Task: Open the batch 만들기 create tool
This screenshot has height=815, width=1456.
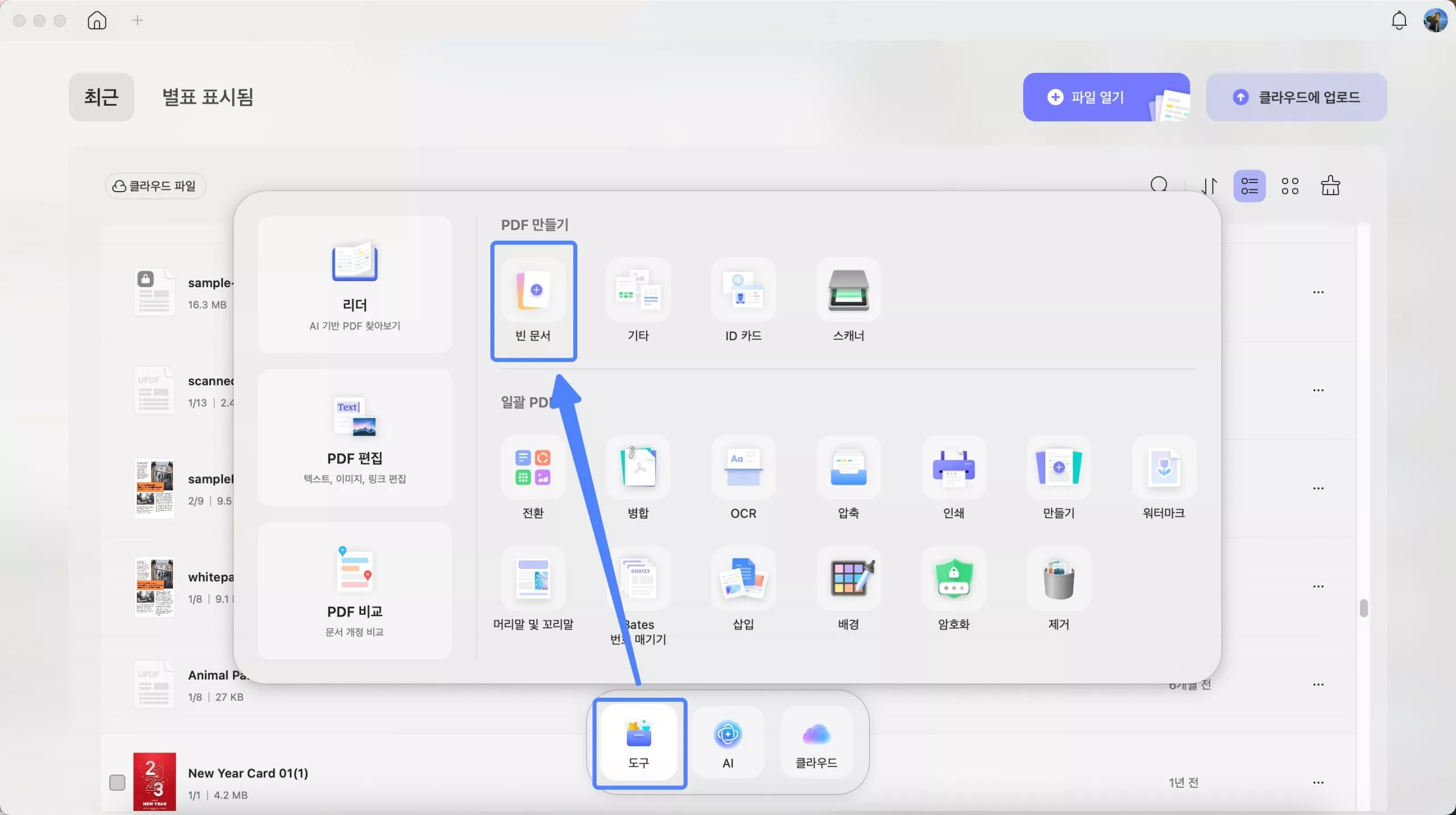Action: [x=1059, y=478]
